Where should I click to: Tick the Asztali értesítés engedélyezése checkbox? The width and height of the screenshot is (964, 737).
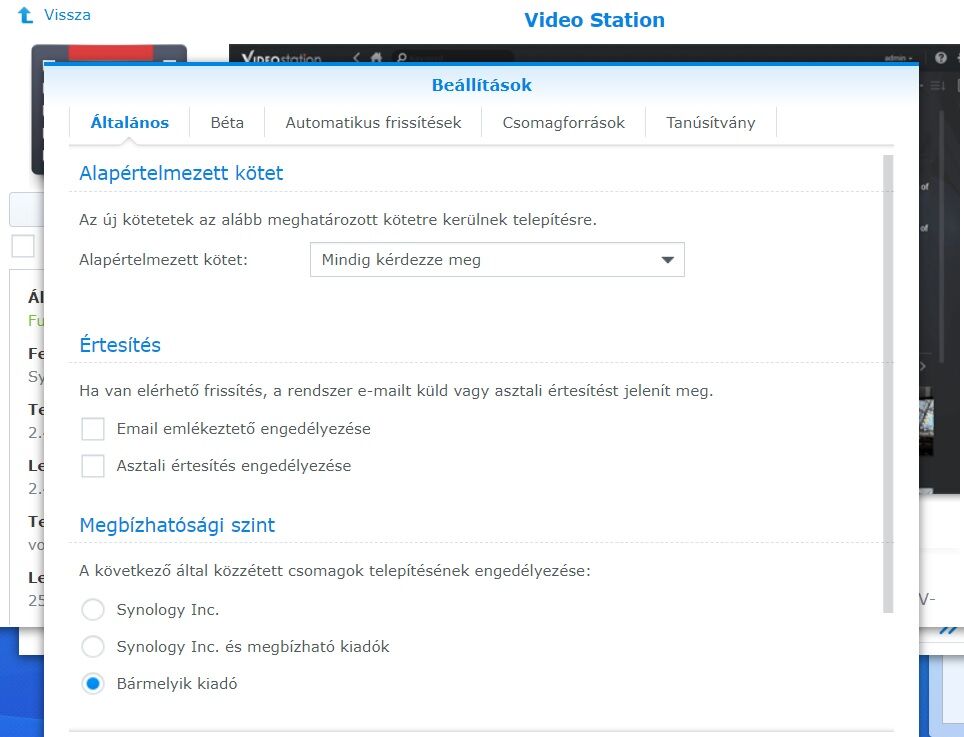pyautogui.click(x=93, y=466)
